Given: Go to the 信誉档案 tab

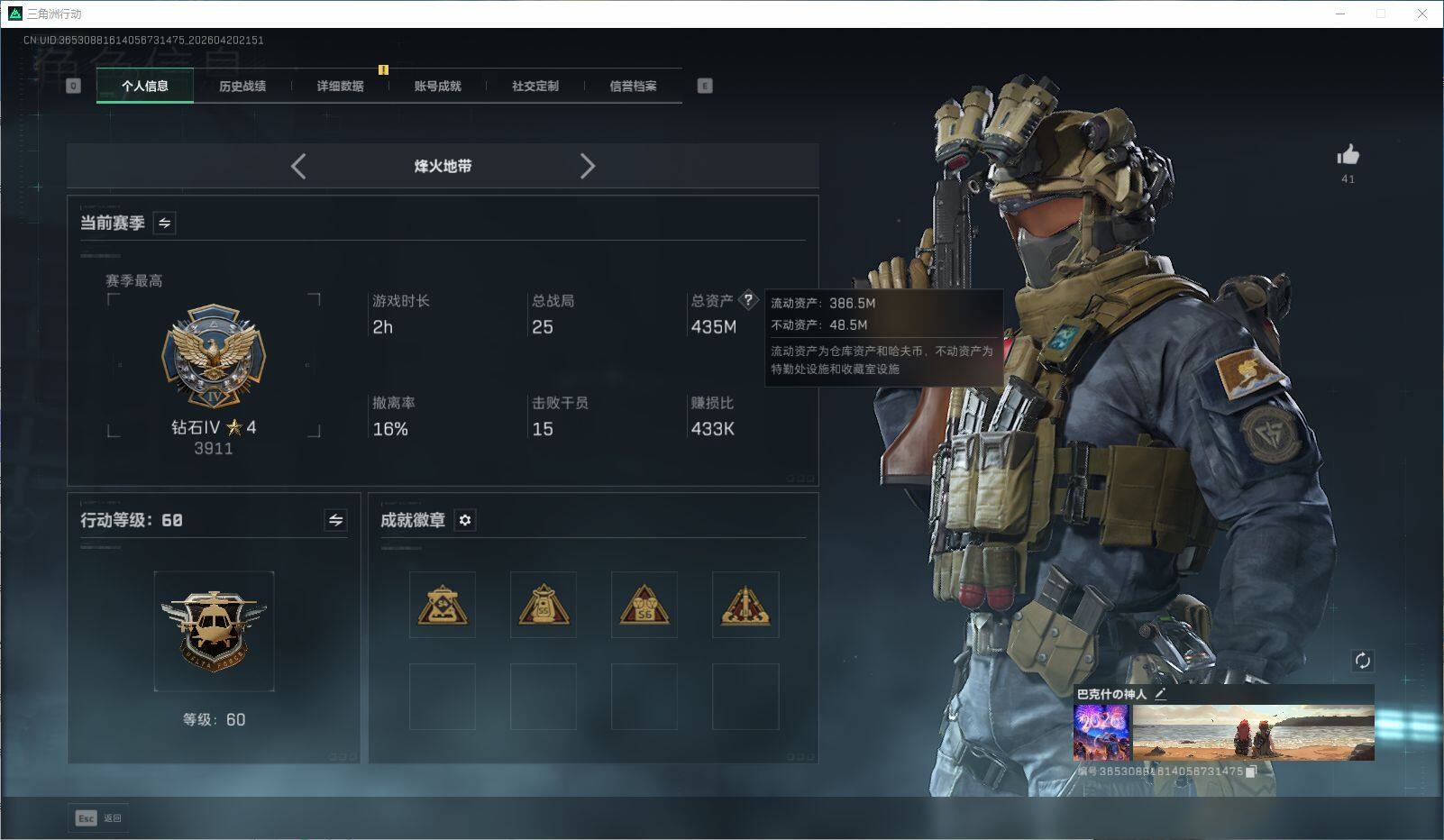Looking at the screenshot, I should [x=633, y=87].
